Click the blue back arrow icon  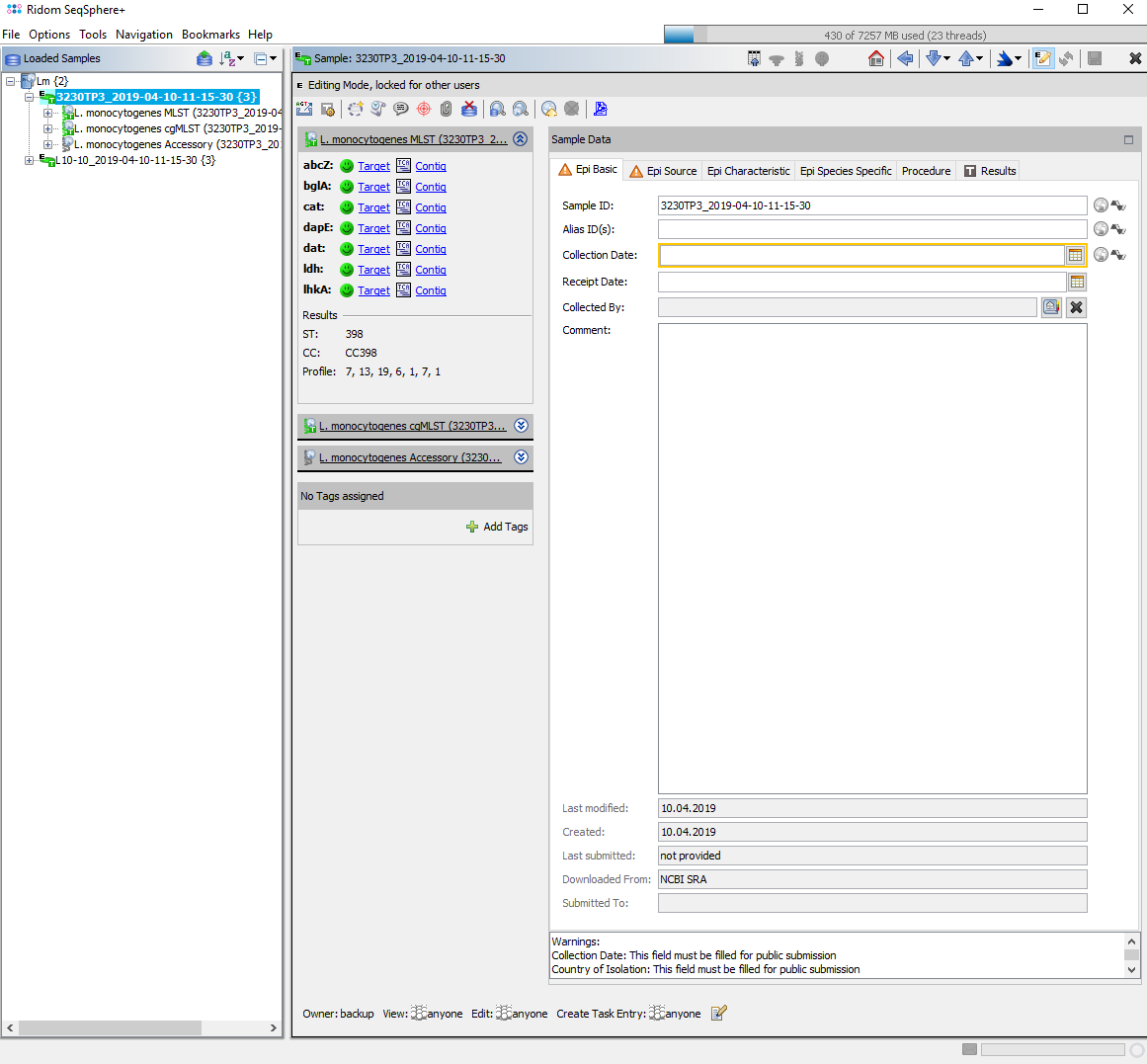[904, 59]
